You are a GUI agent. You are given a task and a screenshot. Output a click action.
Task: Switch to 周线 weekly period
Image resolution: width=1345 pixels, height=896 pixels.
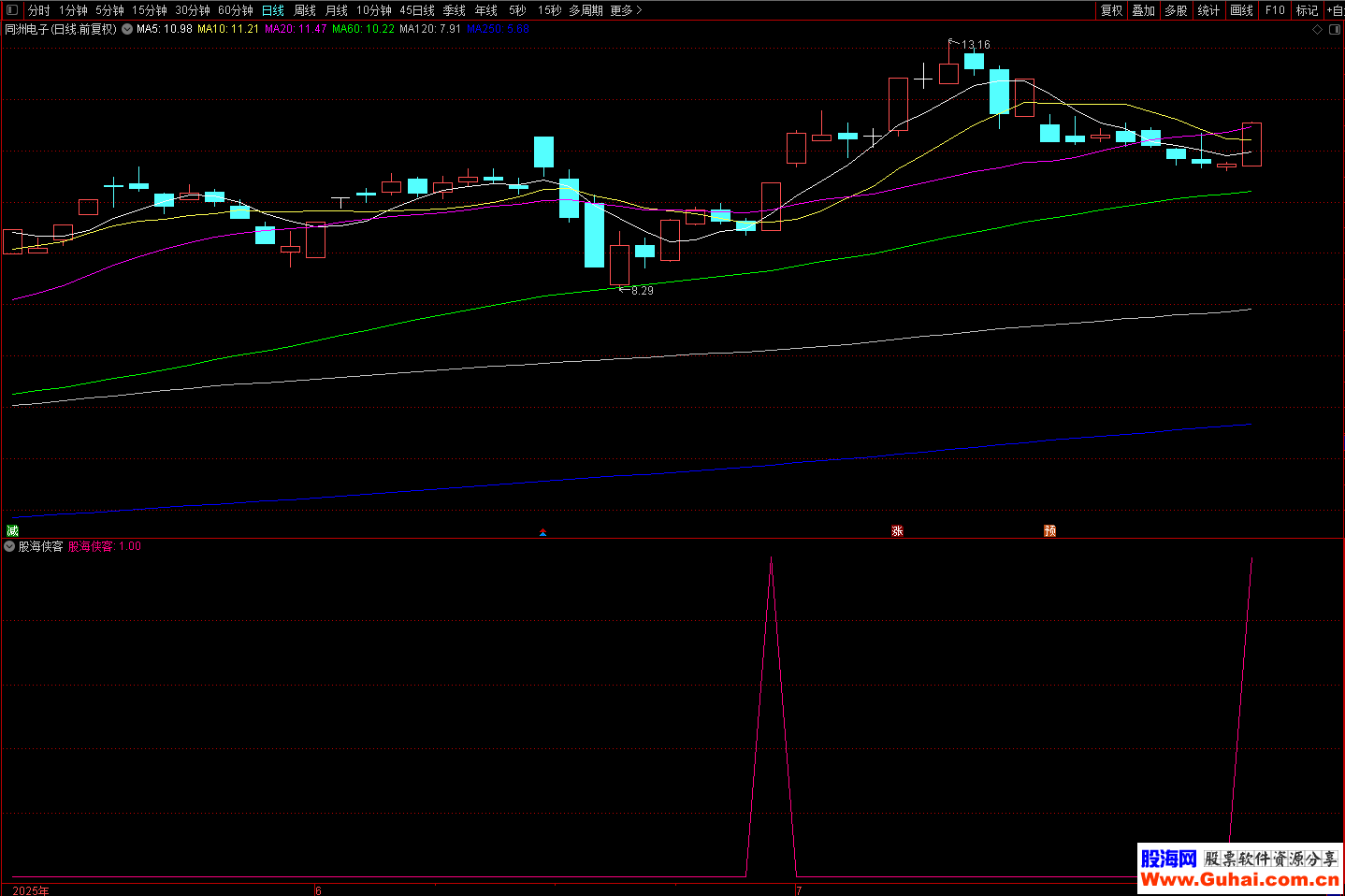[x=305, y=10]
